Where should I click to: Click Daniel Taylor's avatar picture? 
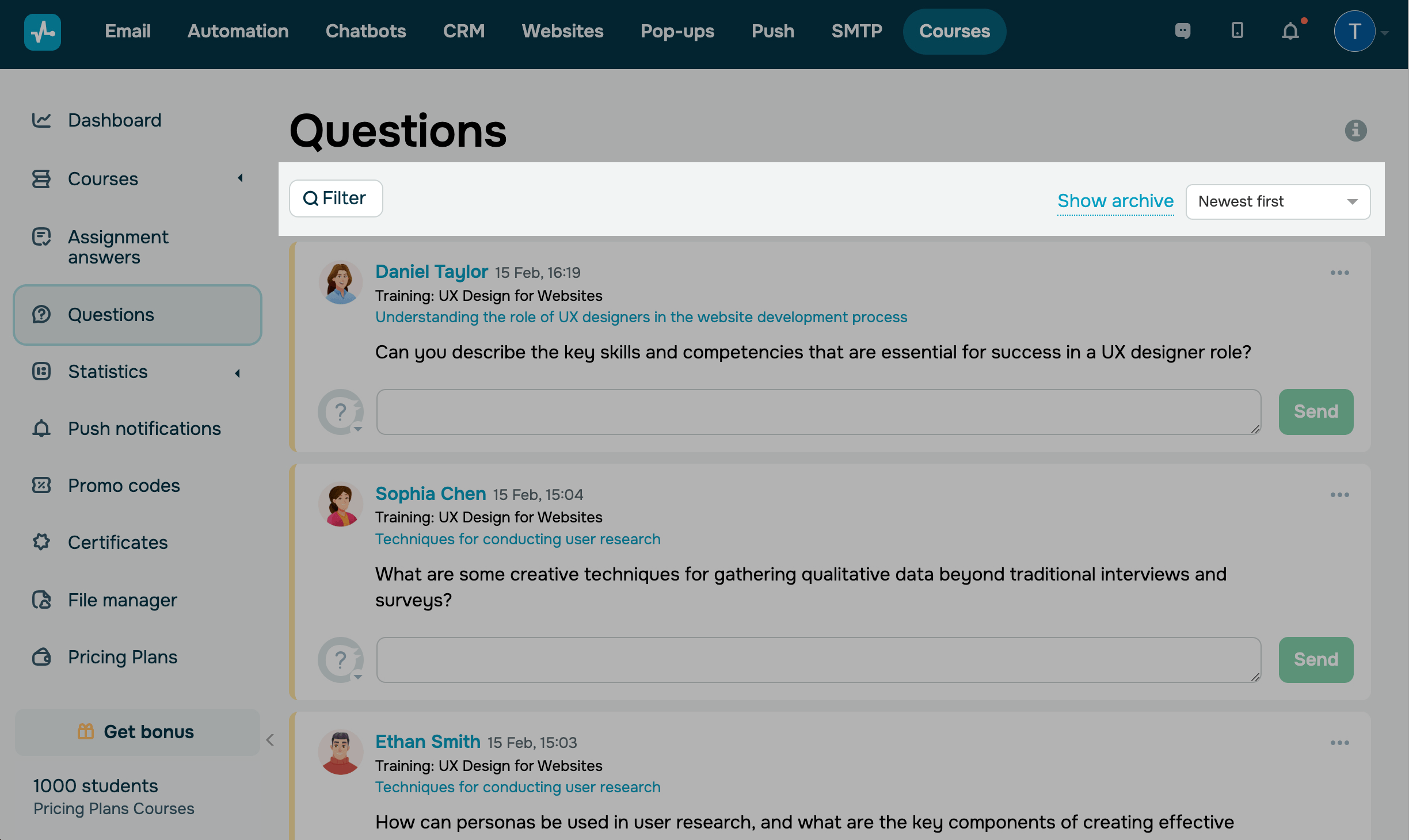[341, 282]
